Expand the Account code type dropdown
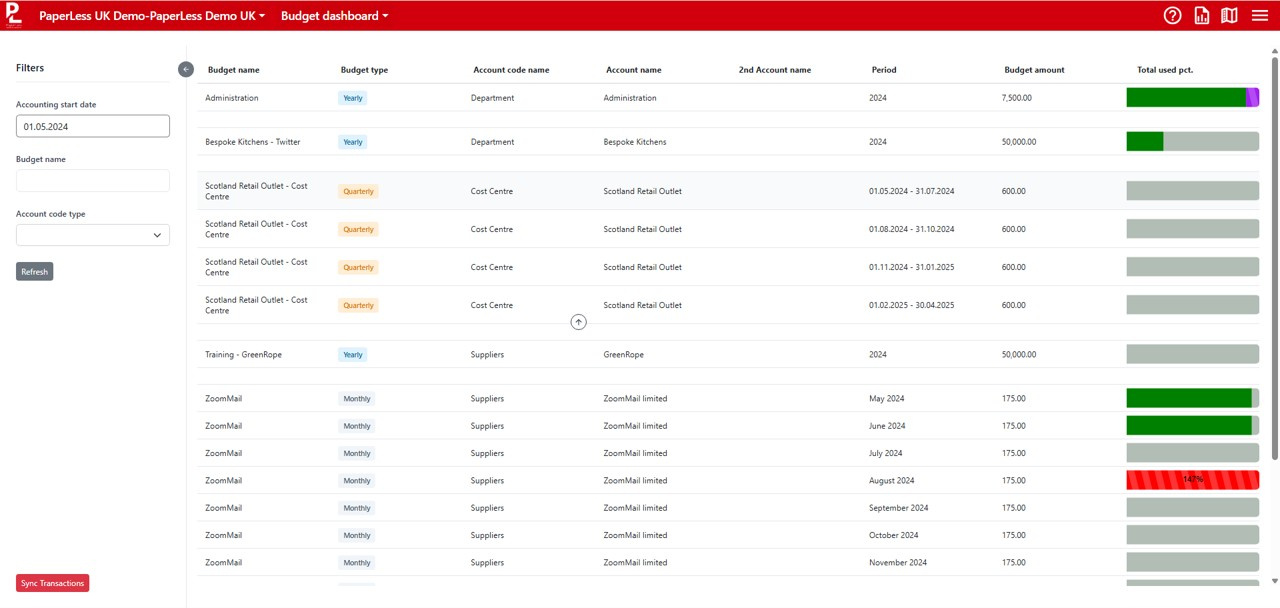Screen dimensions: 1280x608 93,235
